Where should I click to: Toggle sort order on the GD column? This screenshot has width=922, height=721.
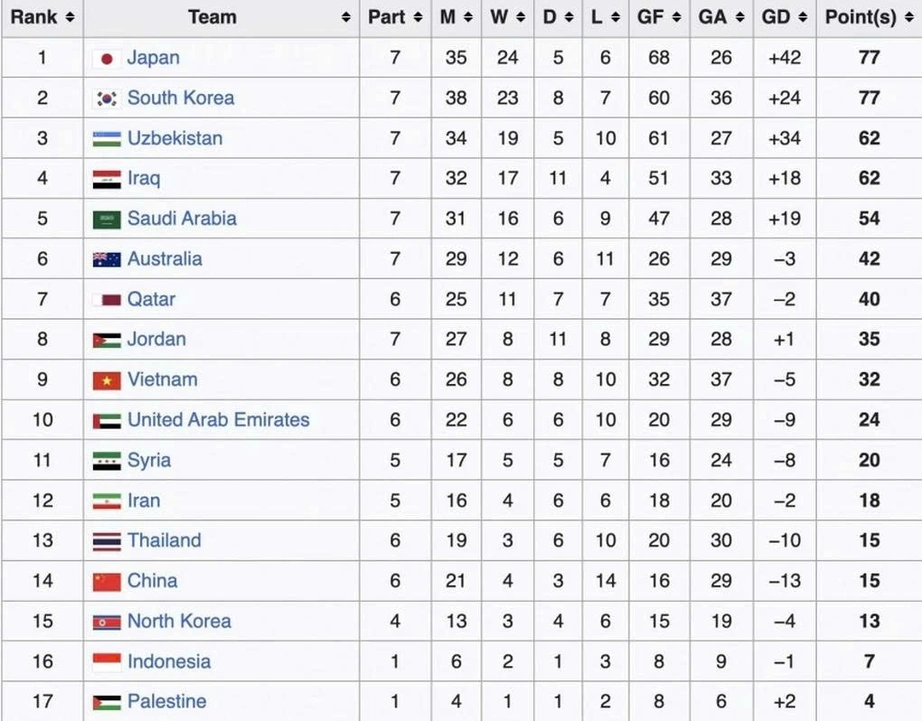tap(800, 17)
